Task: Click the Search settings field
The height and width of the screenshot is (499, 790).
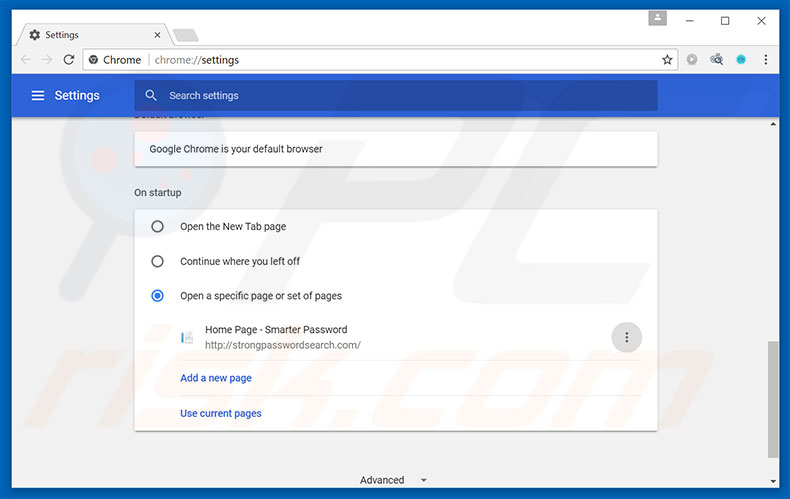Action: (396, 95)
